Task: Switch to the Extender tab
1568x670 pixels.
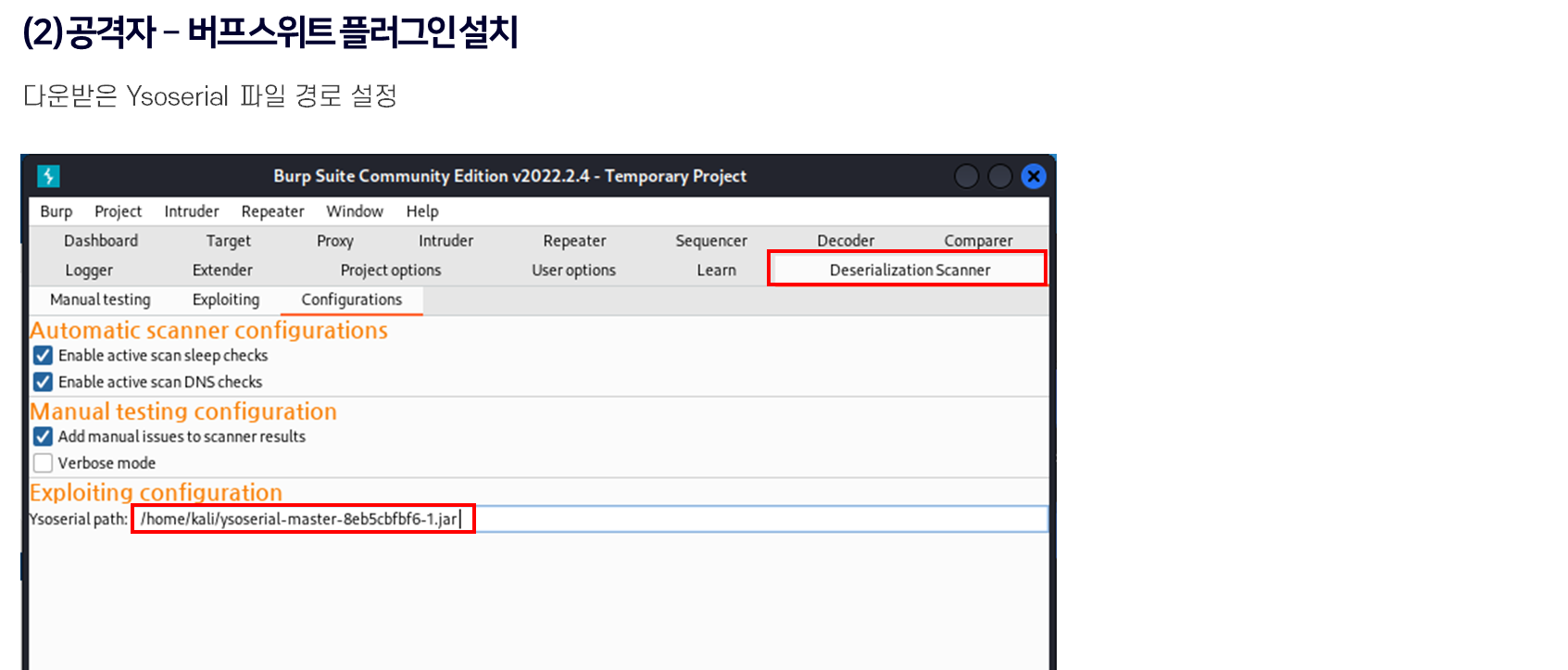Action: [222, 271]
